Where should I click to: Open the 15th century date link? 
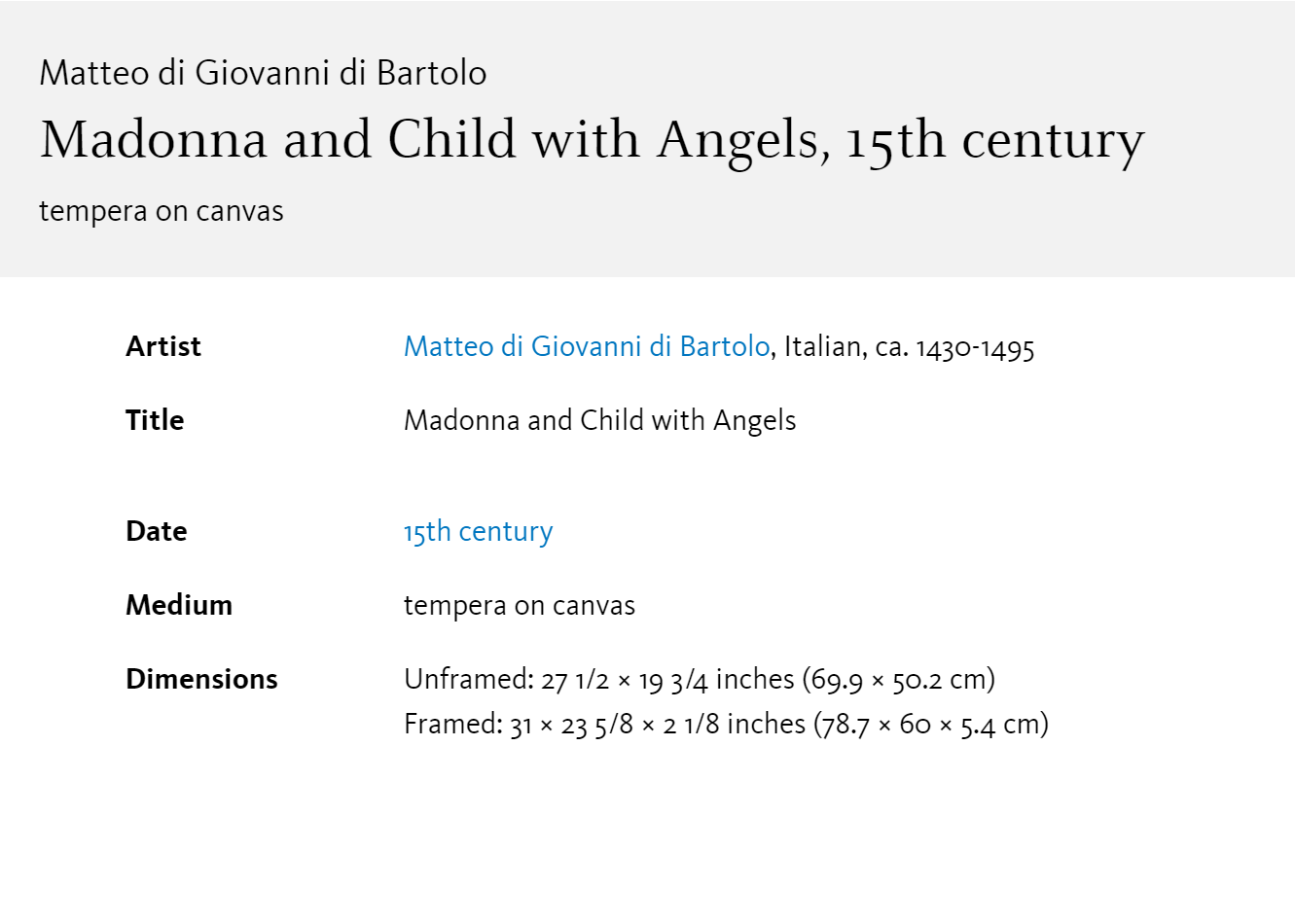click(x=478, y=531)
